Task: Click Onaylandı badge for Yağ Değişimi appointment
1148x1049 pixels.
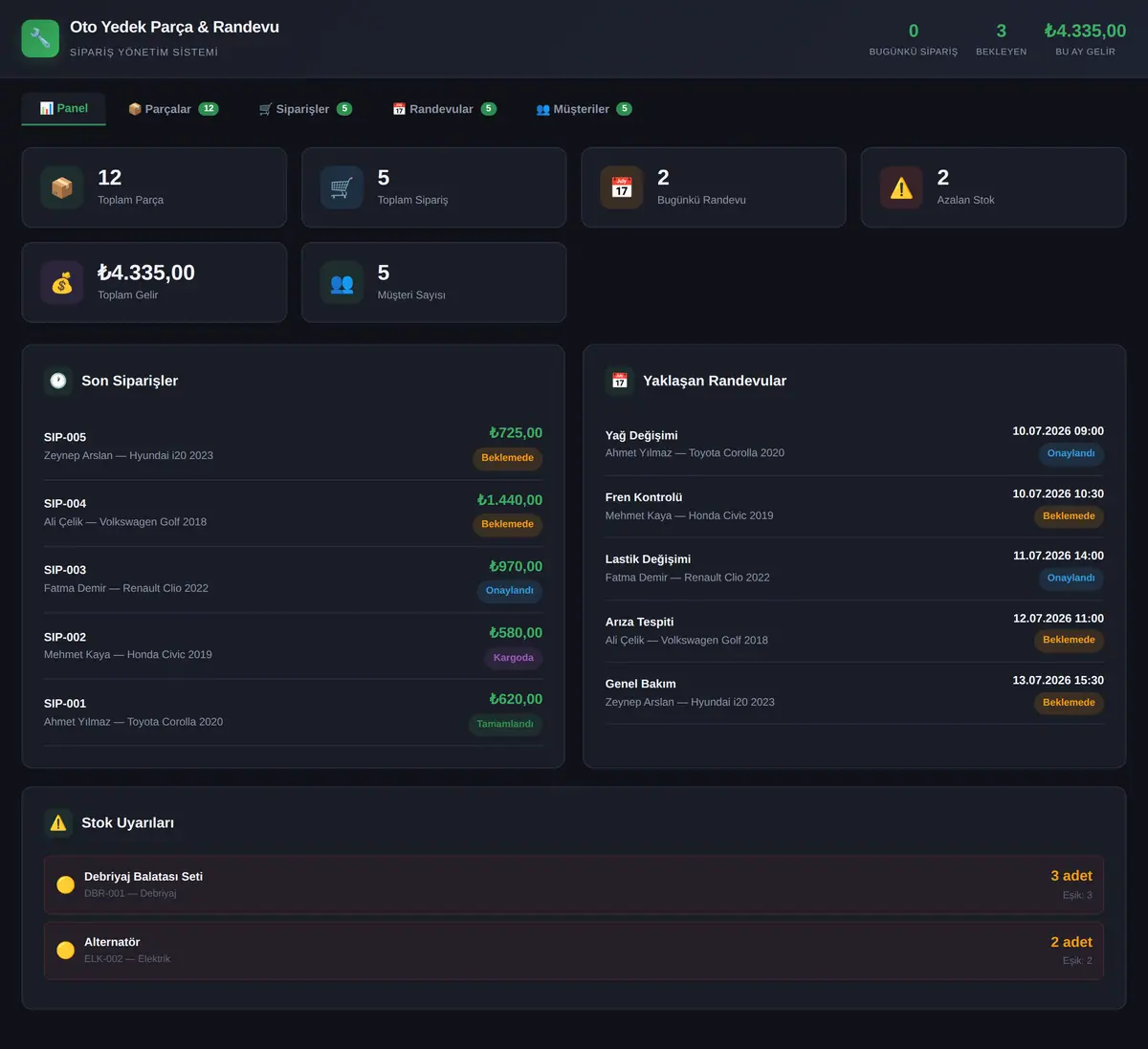Action: [x=1071, y=454]
